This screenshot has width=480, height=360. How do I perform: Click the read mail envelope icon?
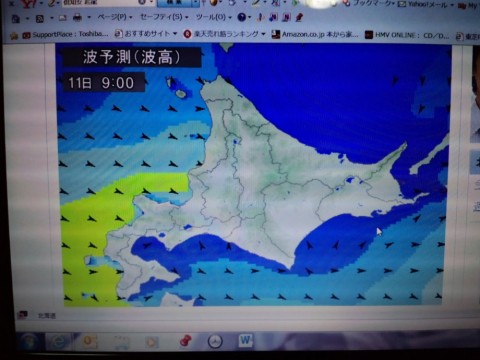tap(63, 18)
